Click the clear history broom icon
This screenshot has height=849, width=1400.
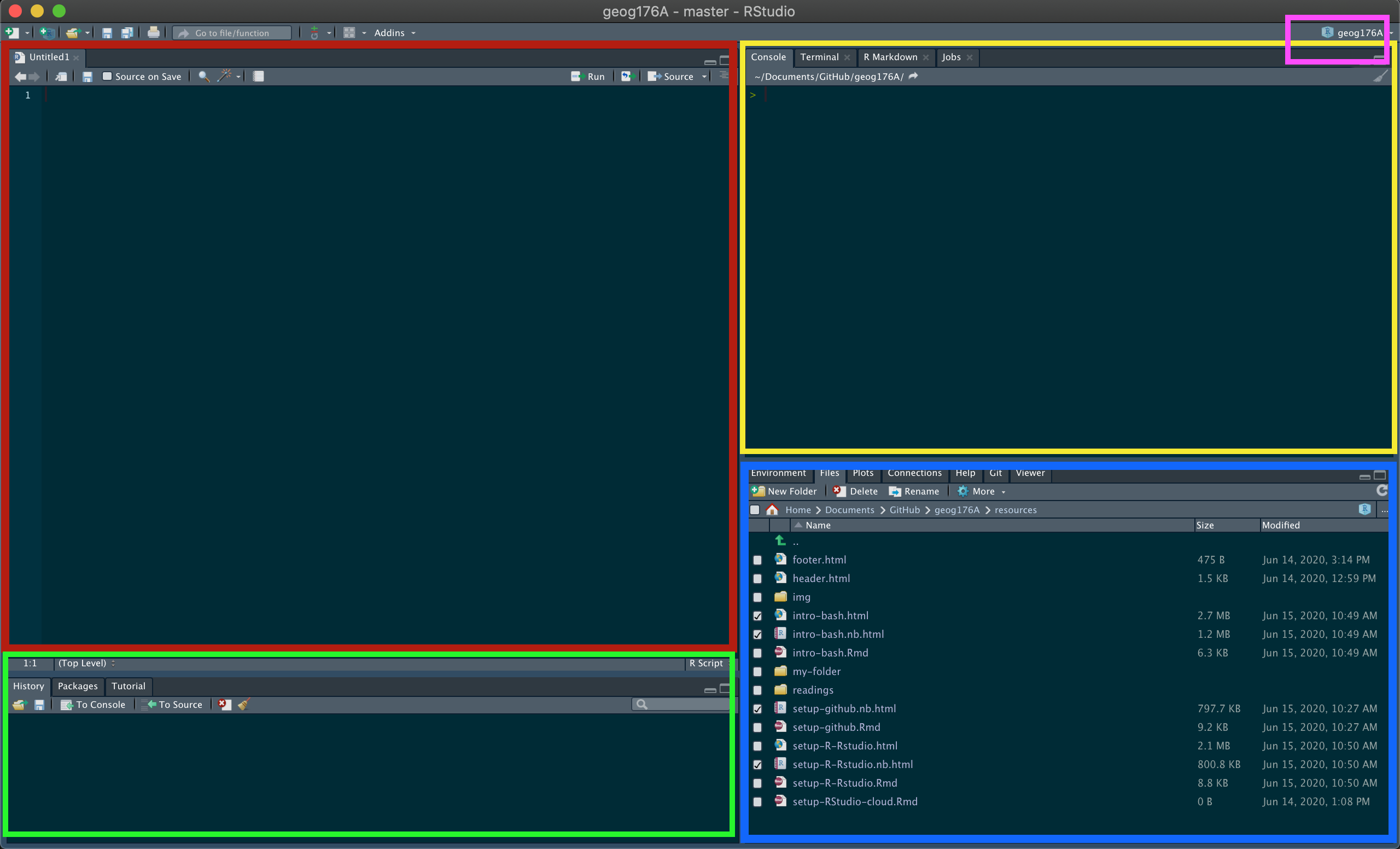tap(244, 705)
